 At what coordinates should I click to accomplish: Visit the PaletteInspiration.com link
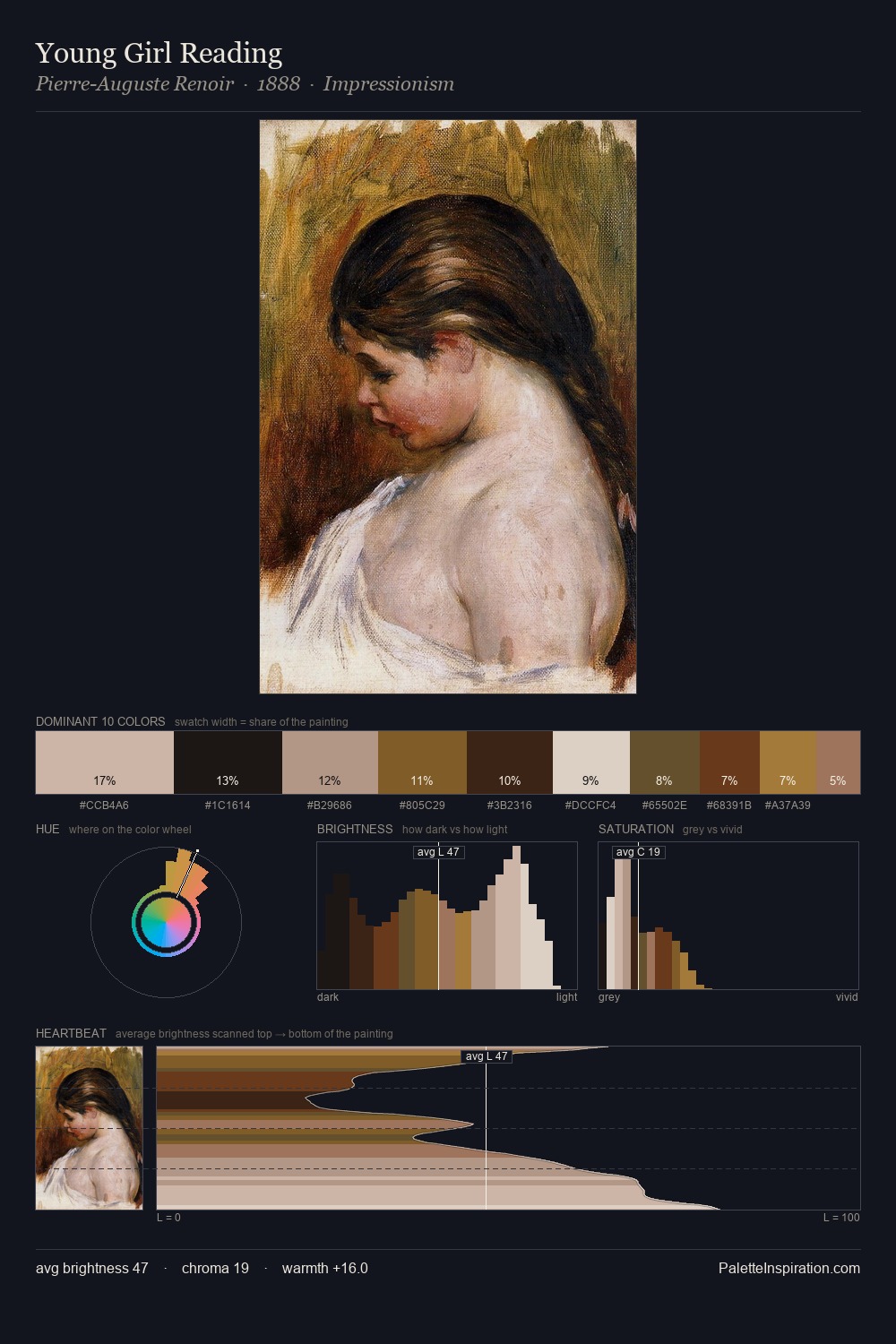point(789,1268)
